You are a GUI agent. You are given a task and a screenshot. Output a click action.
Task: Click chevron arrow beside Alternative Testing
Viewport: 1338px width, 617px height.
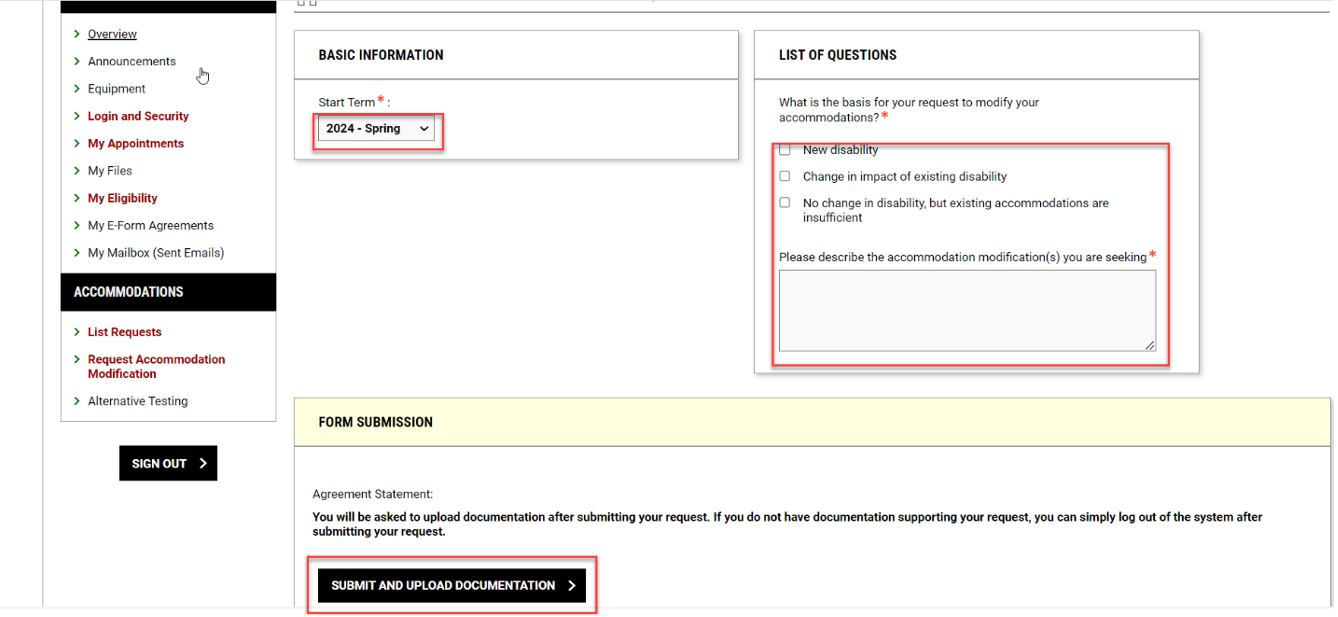77,401
